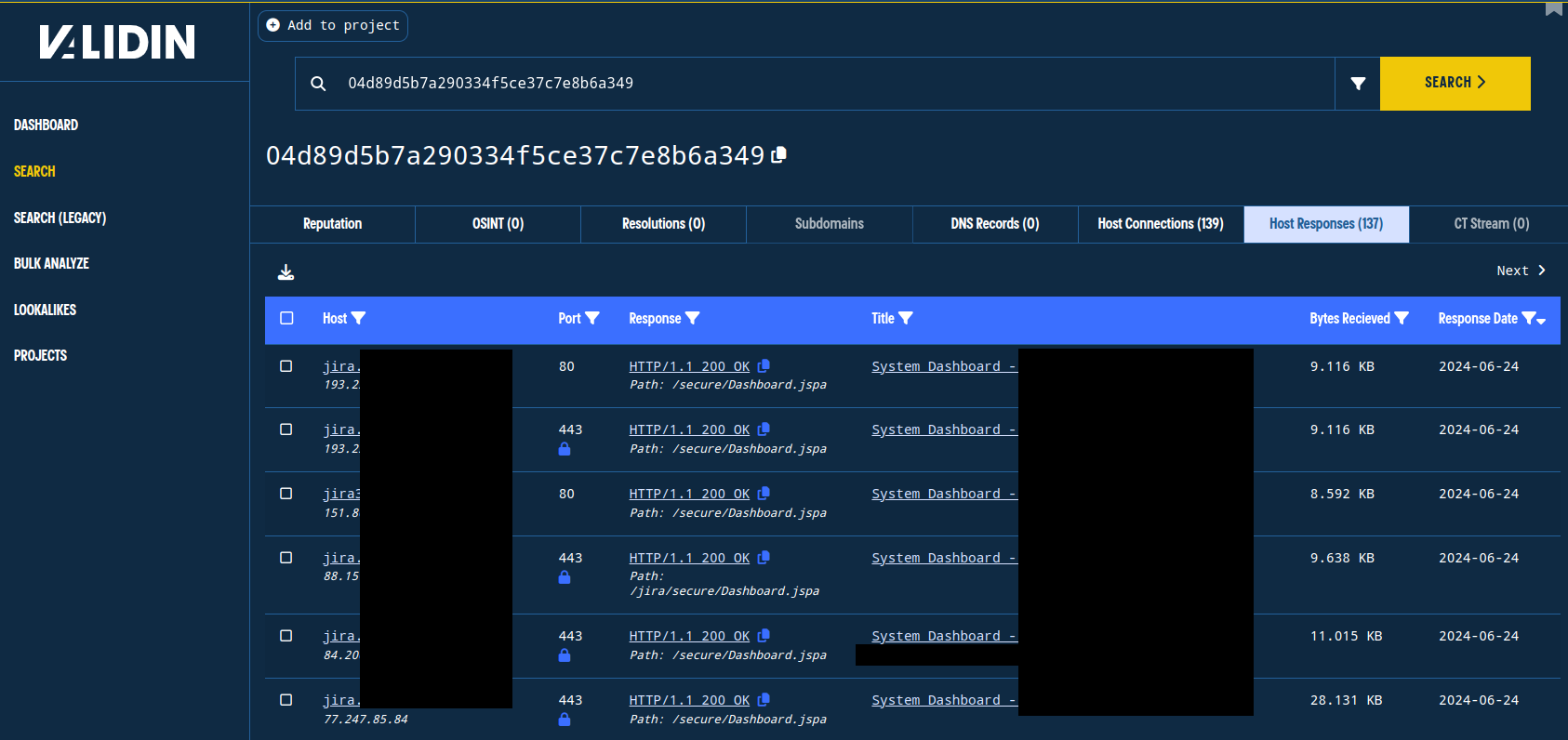The image size is (1568, 740).
Task: Click the bookmark icon at top right corner
Action: click(1554, 9)
